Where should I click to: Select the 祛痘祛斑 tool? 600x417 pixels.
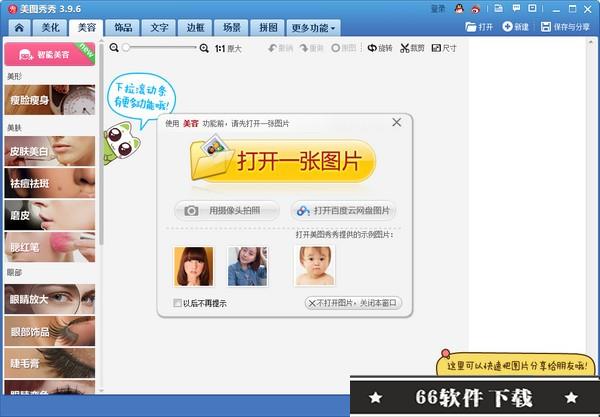[x=50, y=183]
